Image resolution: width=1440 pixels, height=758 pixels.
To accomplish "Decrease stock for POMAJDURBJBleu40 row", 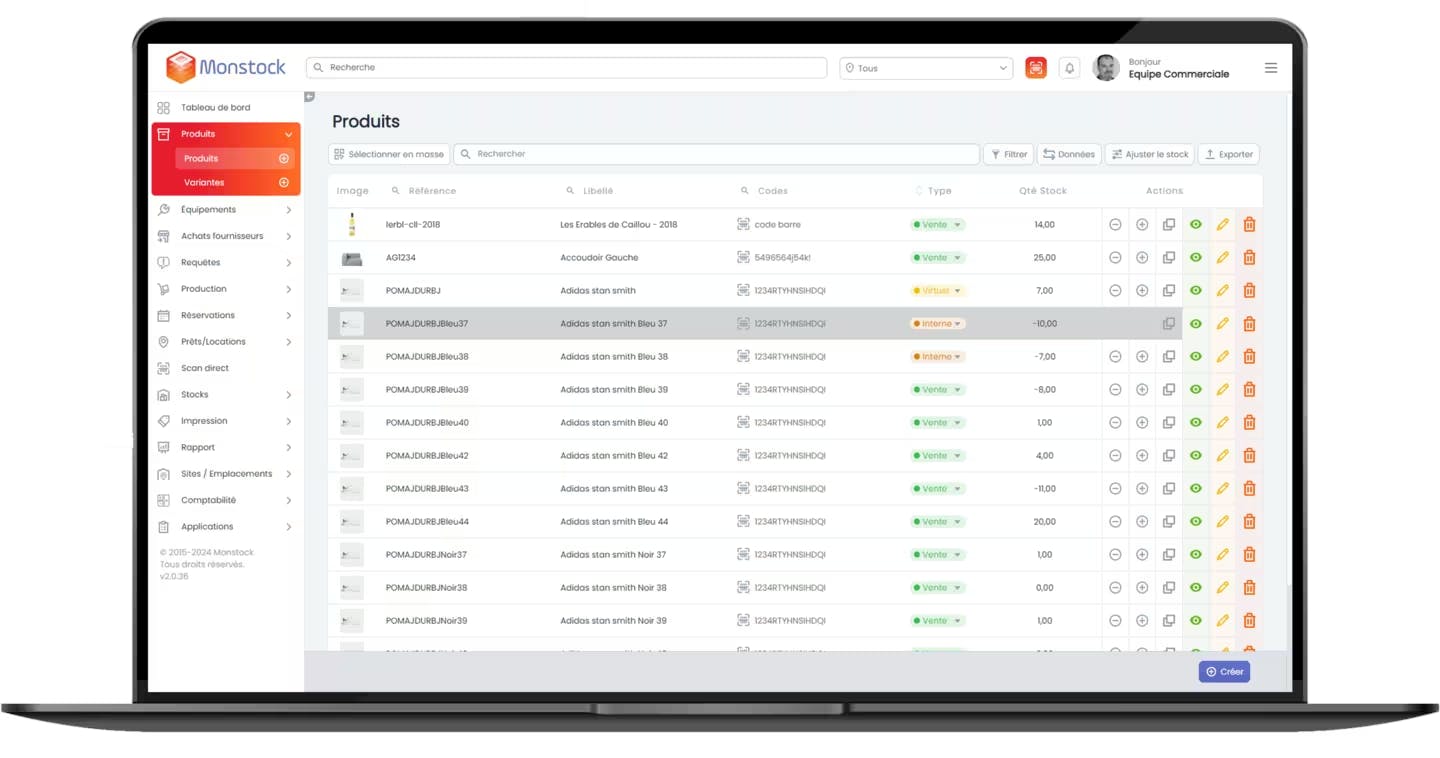I will point(1115,423).
